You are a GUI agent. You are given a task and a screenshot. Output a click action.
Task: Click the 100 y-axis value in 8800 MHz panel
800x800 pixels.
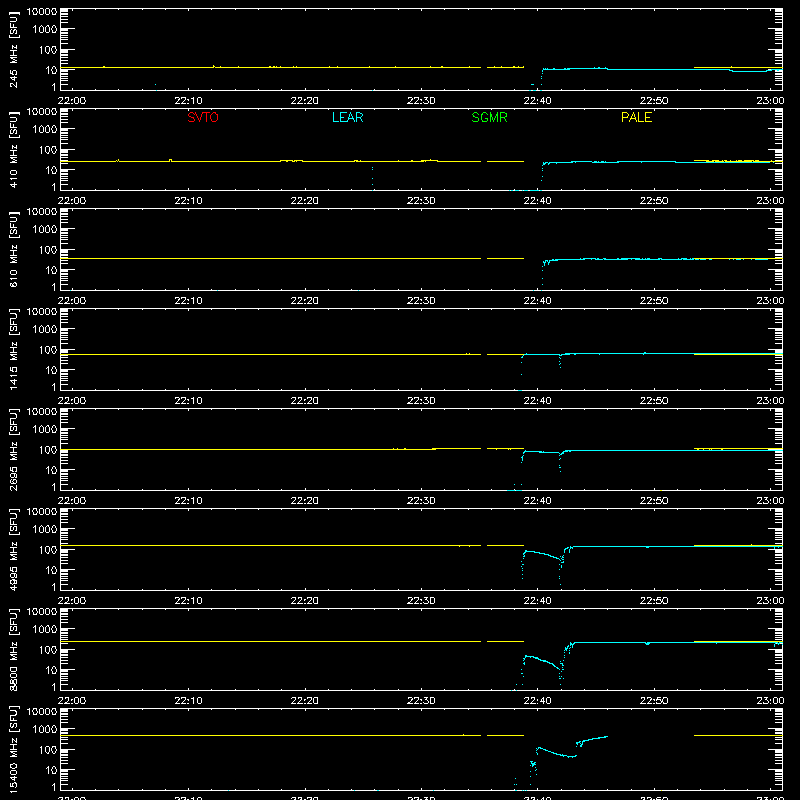click(48, 650)
